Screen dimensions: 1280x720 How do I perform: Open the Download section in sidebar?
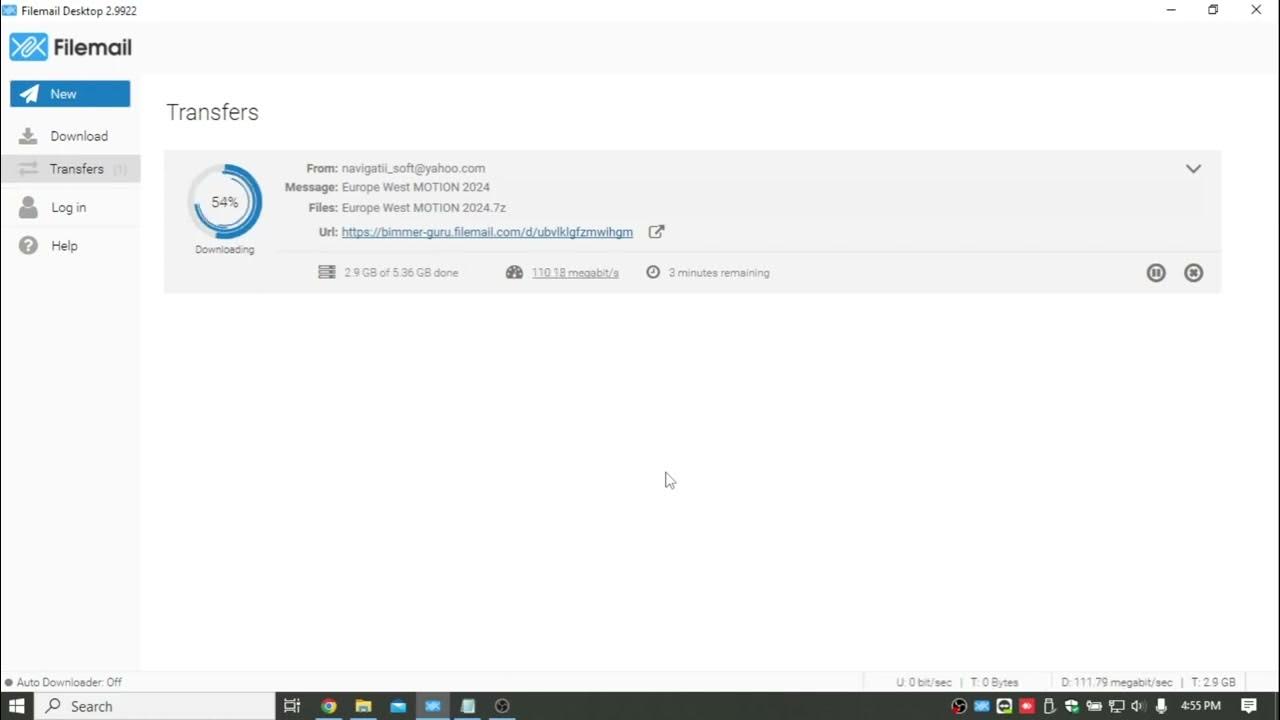click(70, 136)
